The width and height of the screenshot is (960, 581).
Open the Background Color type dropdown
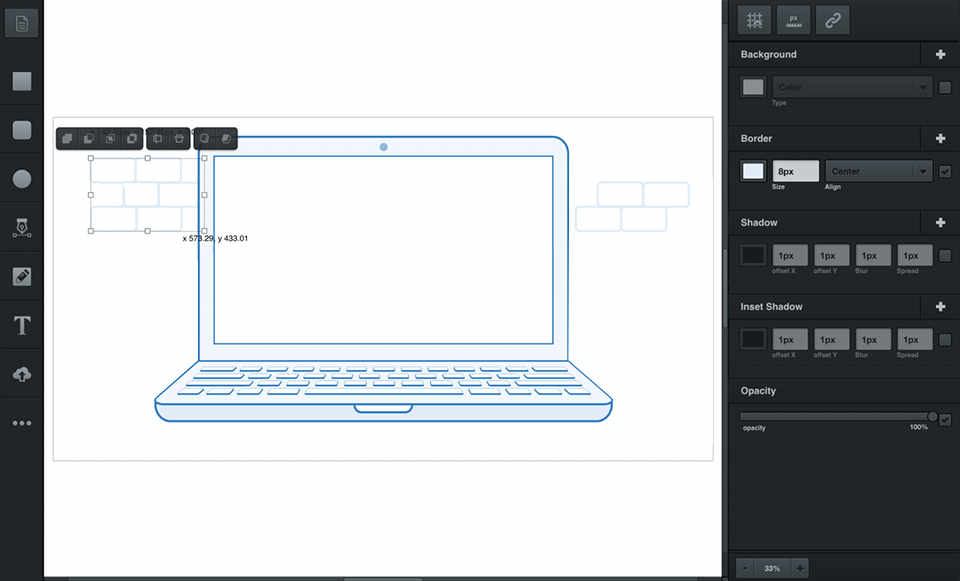pyautogui.click(x=851, y=87)
